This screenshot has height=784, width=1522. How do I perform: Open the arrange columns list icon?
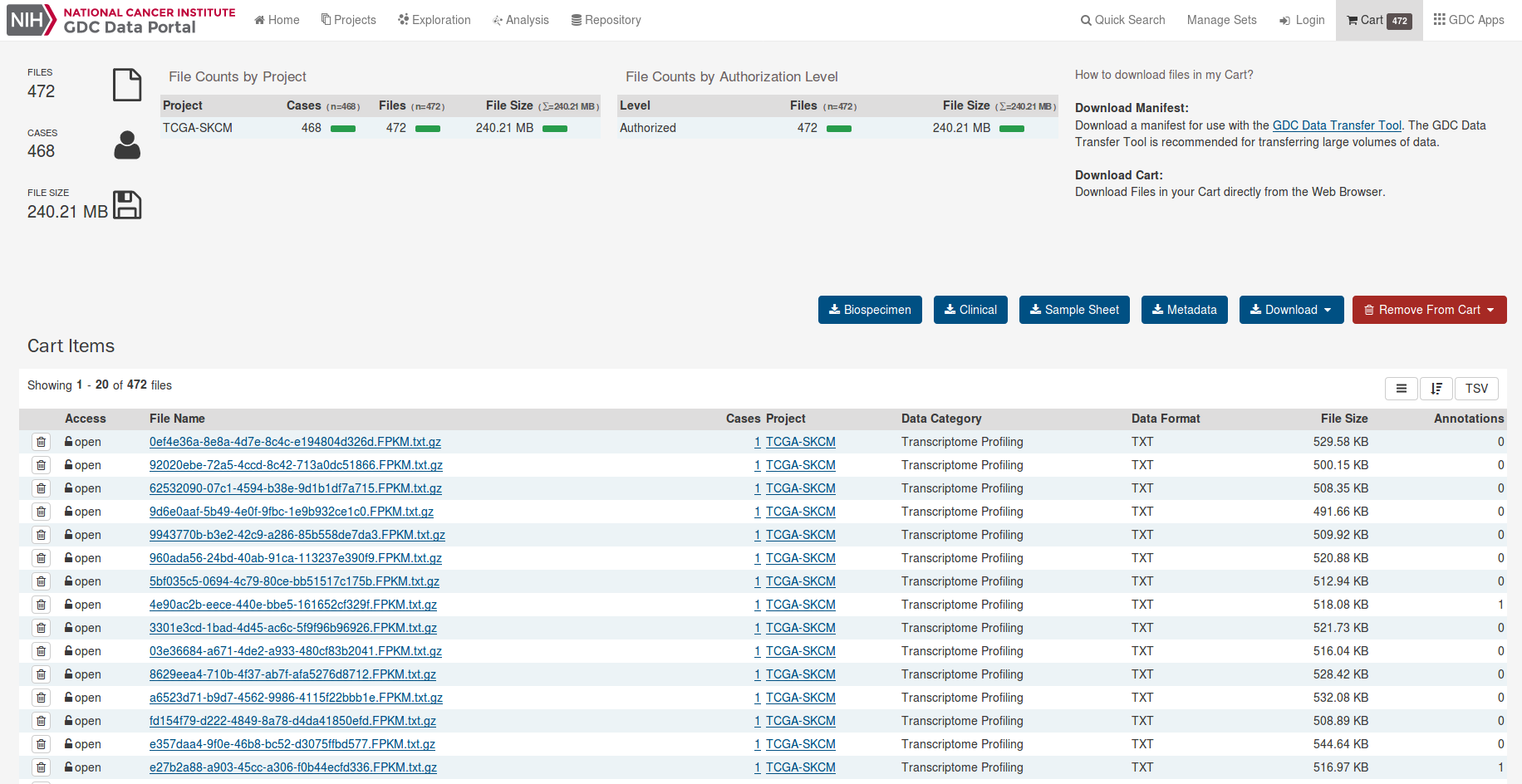click(x=1402, y=389)
